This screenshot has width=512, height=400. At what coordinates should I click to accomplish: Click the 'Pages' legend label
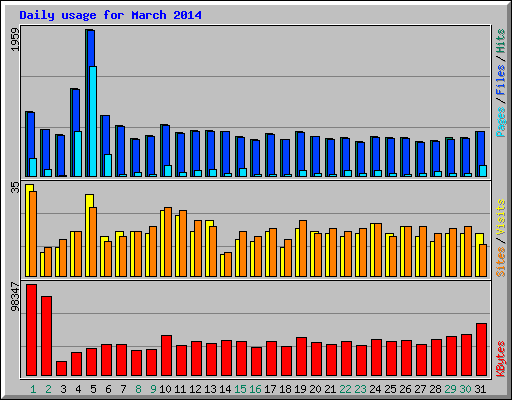[501, 122]
